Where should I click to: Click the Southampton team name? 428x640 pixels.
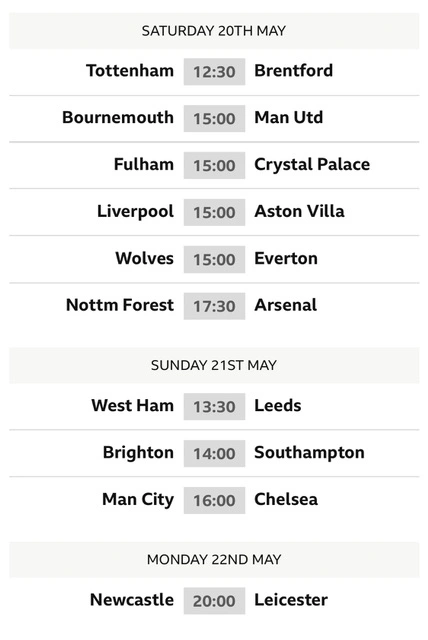click(x=310, y=453)
